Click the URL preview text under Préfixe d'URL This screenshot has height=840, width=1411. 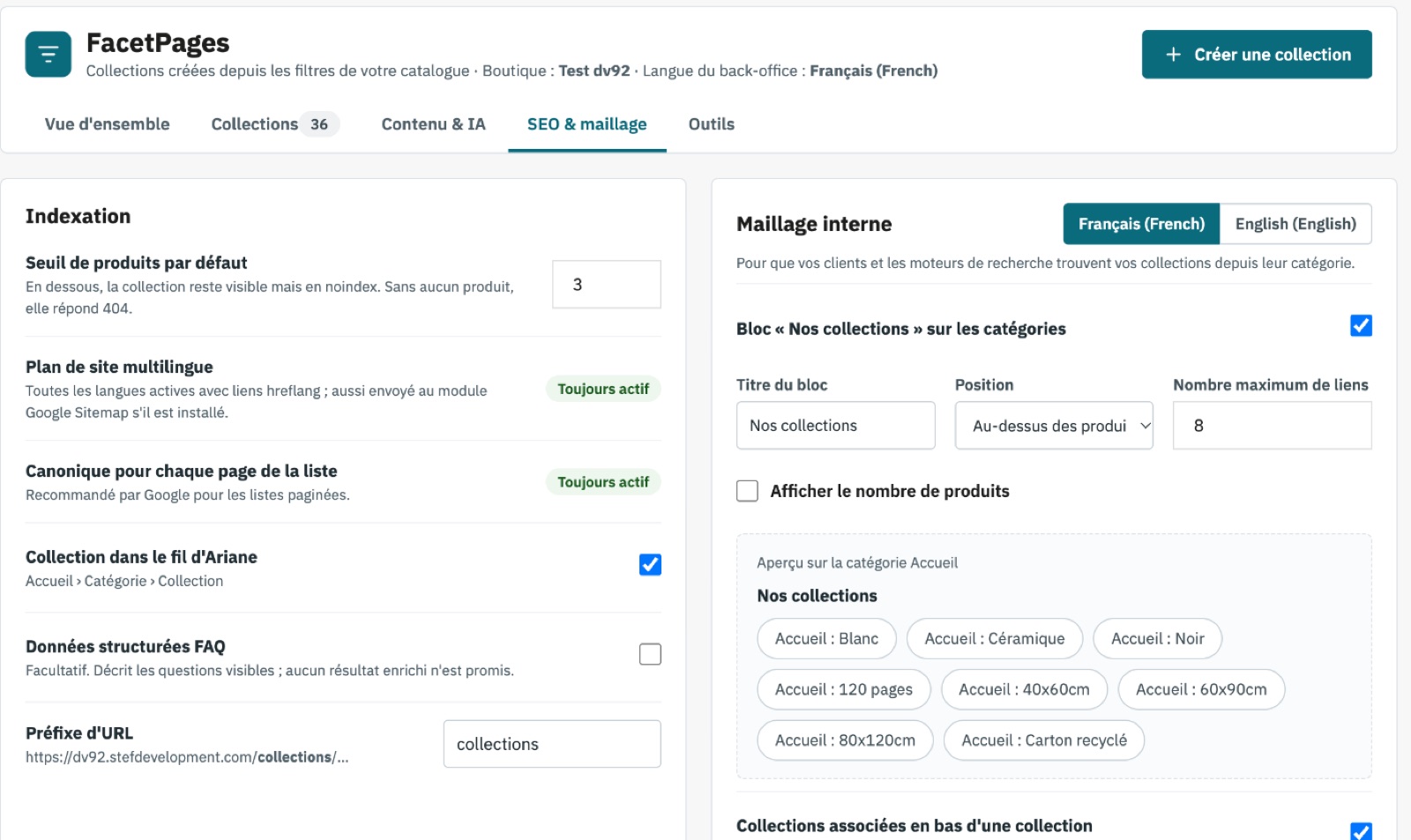[x=187, y=757]
